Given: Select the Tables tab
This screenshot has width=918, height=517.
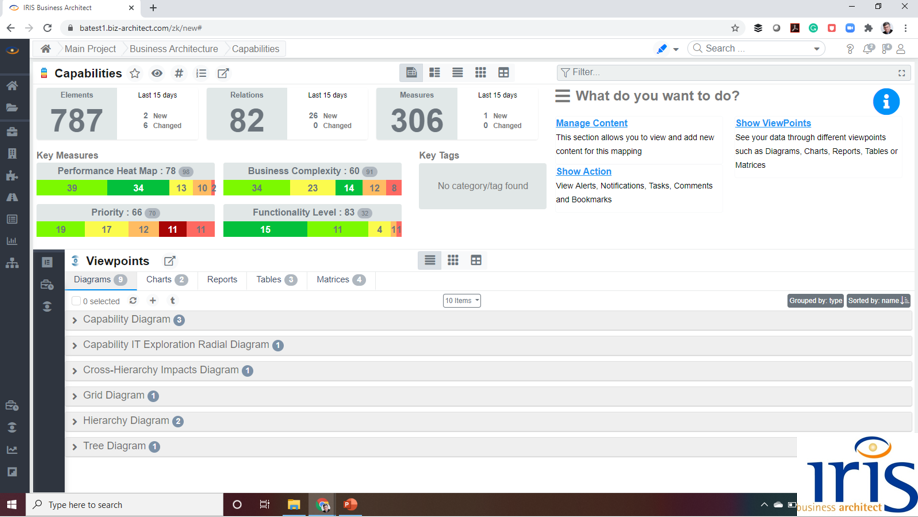Looking at the screenshot, I should pyautogui.click(x=276, y=280).
